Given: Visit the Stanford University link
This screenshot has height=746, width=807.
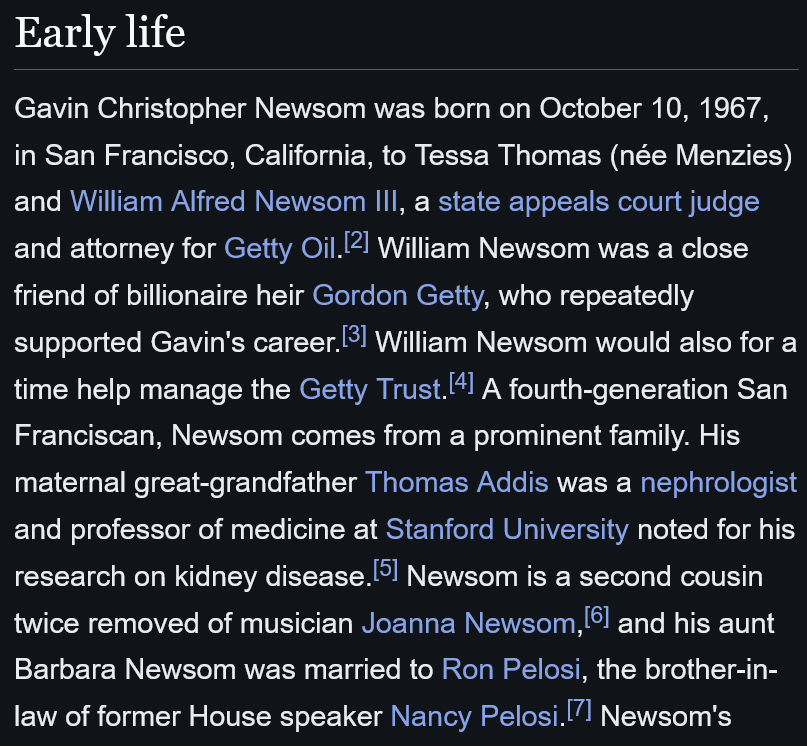Looking at the screenshot, I should tap(507, 529).
